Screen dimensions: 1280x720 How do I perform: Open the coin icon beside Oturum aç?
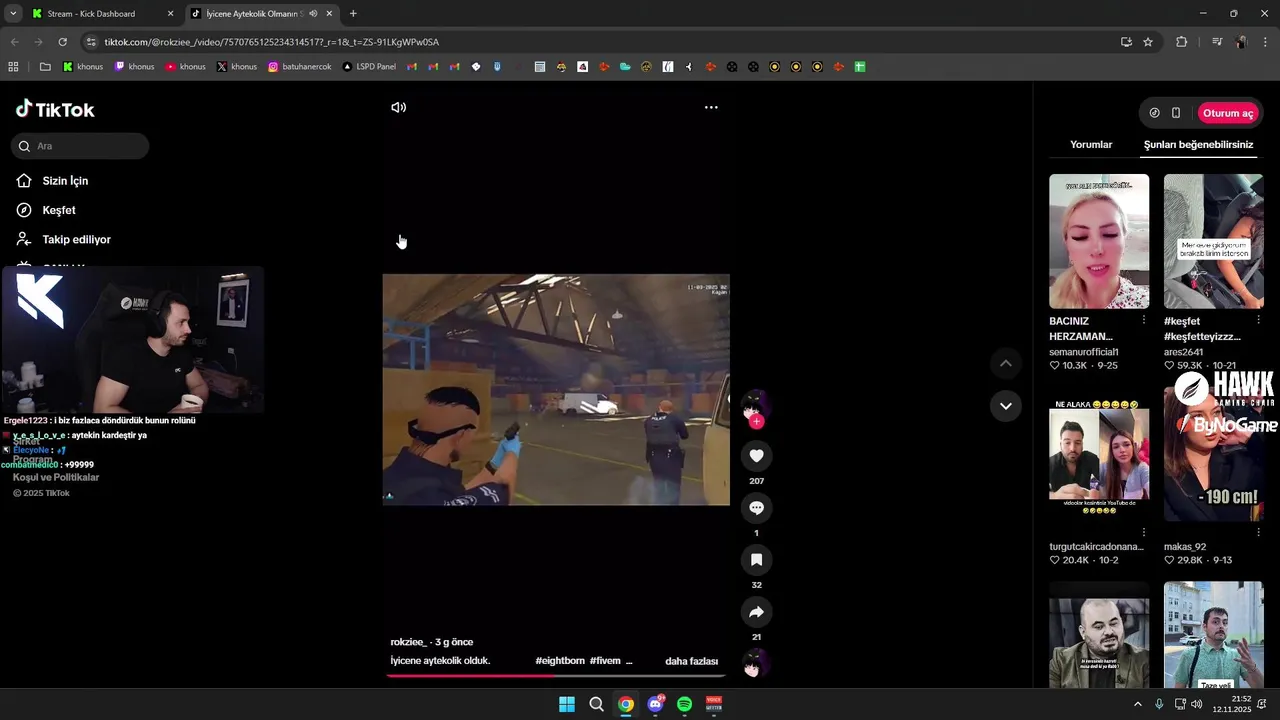[x=1154, y=113]
